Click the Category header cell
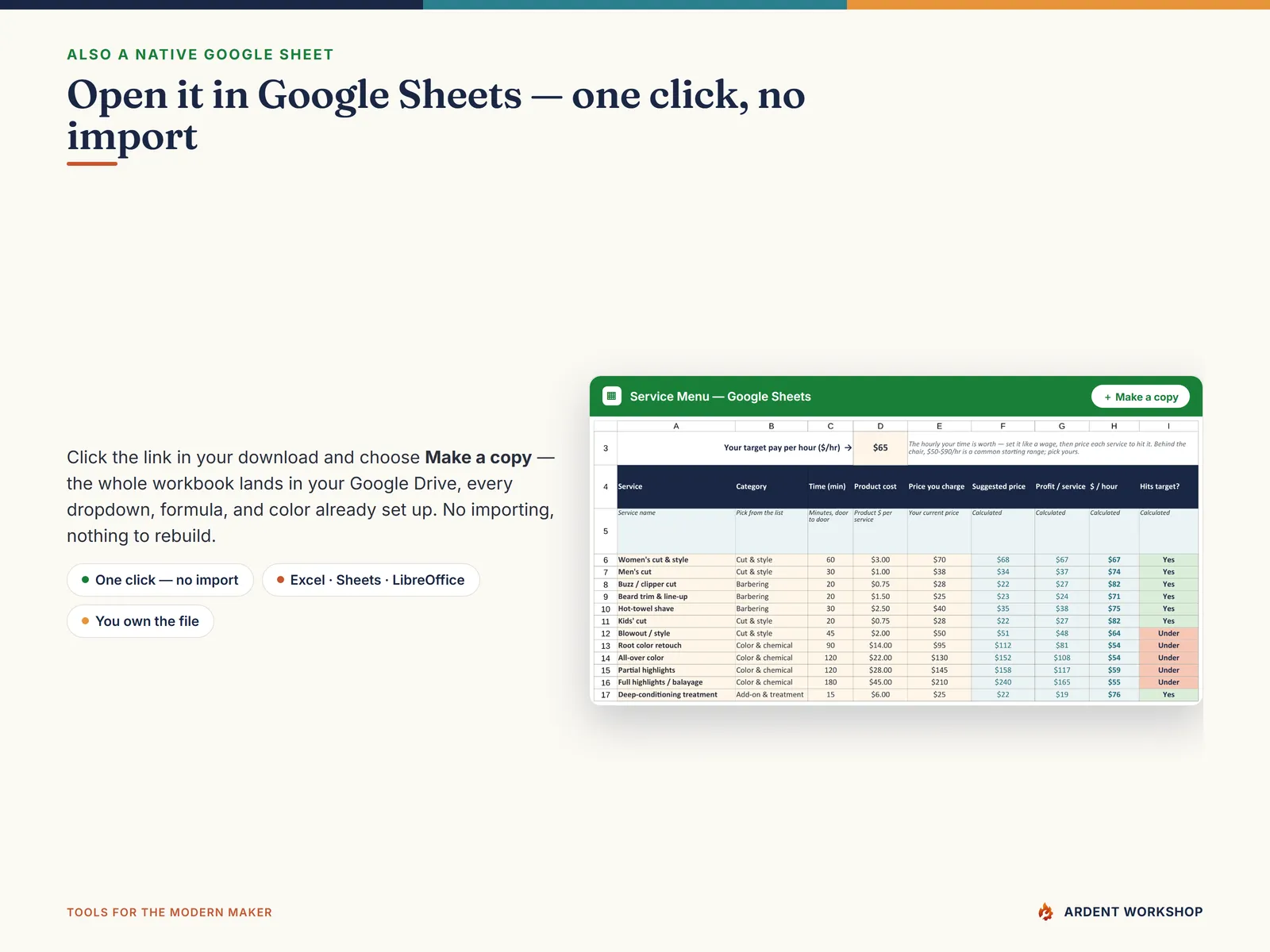This screenshot has width=1270, height=952. (x=772, y=486)
